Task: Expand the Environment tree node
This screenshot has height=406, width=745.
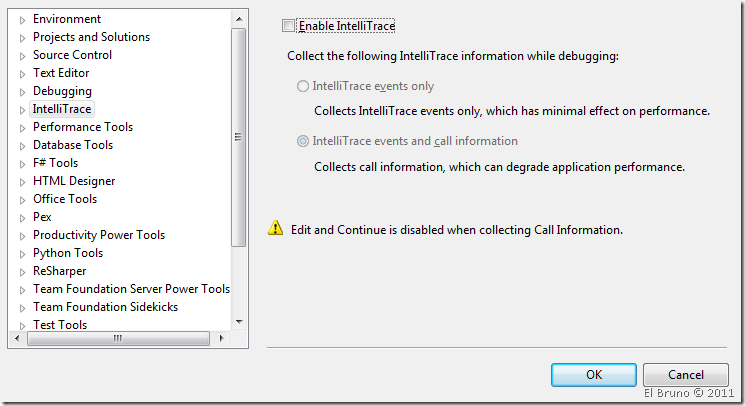Action: pos(23,19)
